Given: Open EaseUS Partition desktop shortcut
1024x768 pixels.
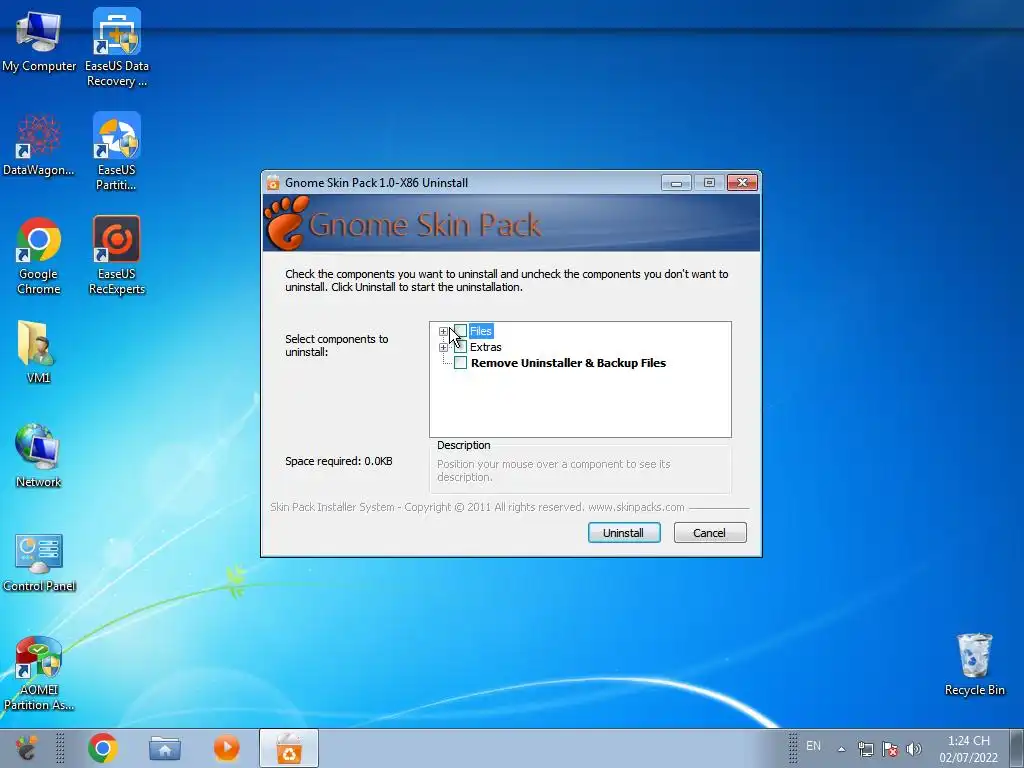Looking at the screenshot, I should (117, 151).
